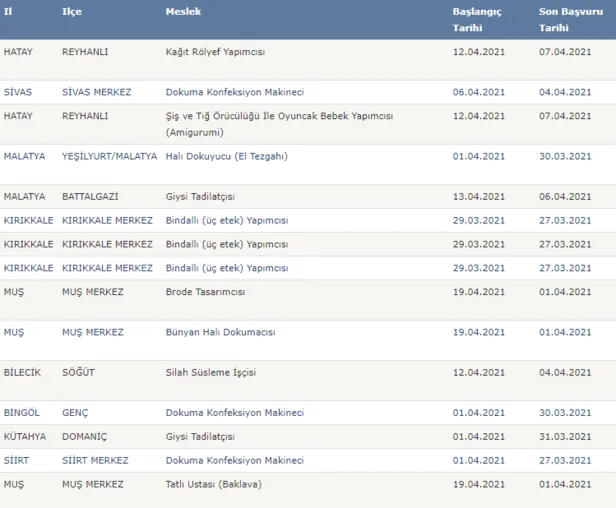Viewport: 616px width, 508px height.
Task: Open Bünyan Halı Dokumacısı listing
Action: (220, 332)
